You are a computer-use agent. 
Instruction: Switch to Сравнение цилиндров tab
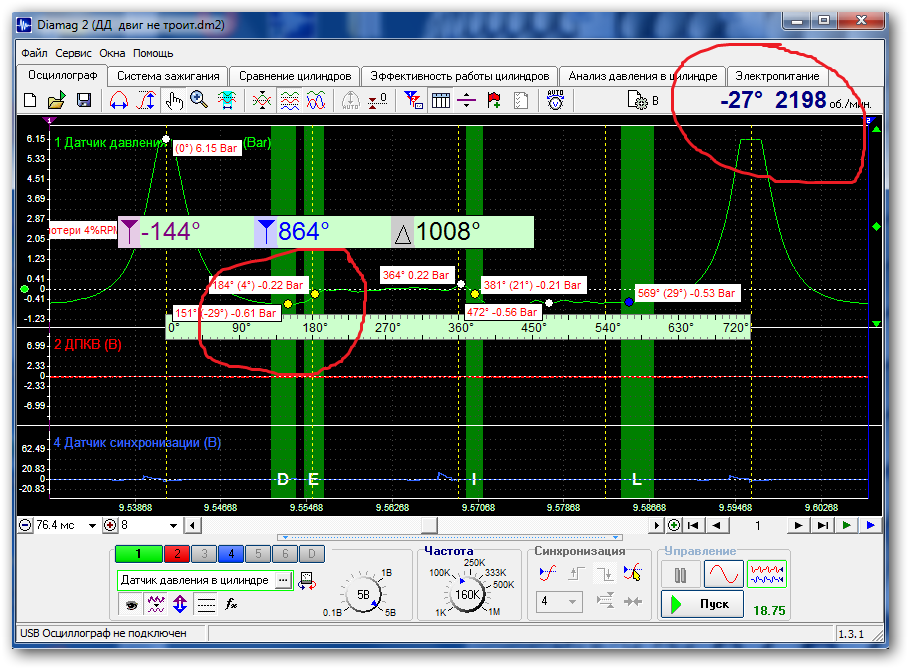294,76
